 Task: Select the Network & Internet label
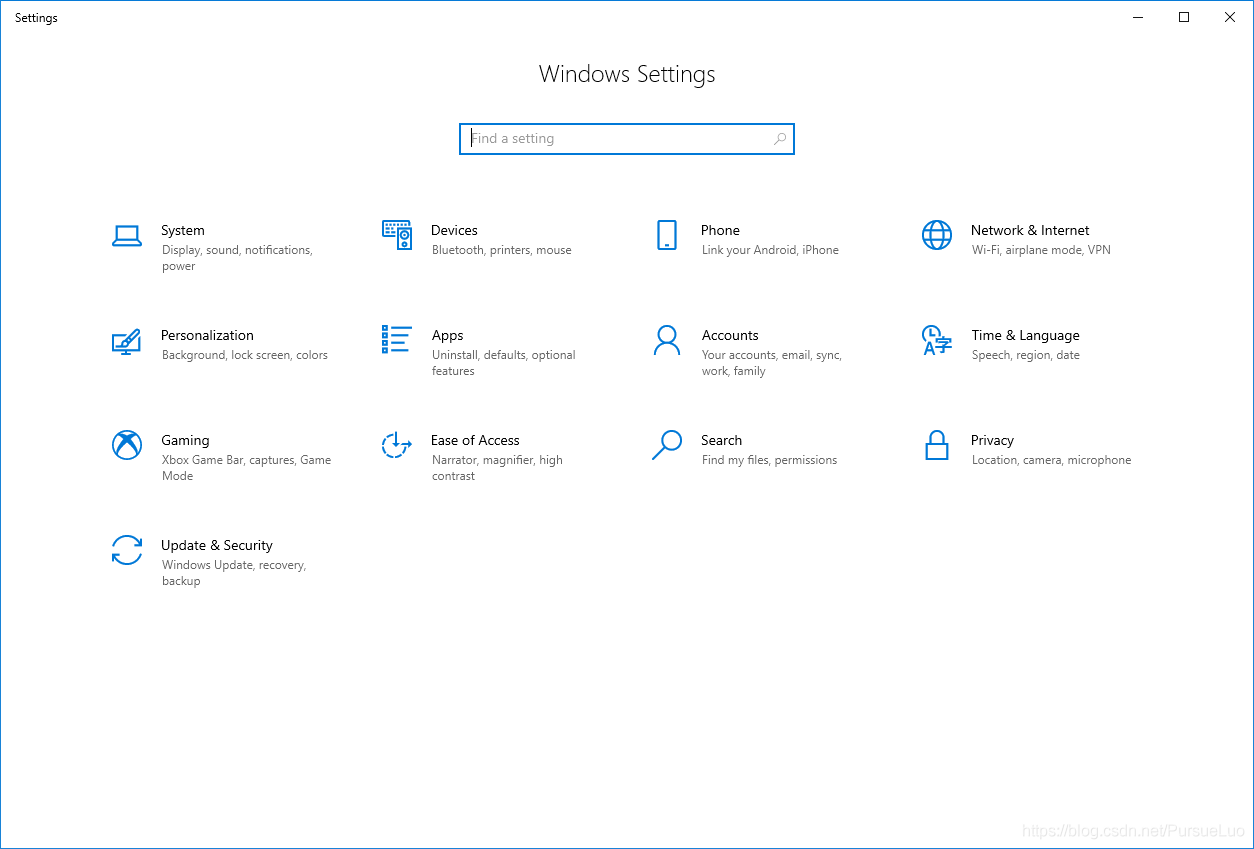1030,230
